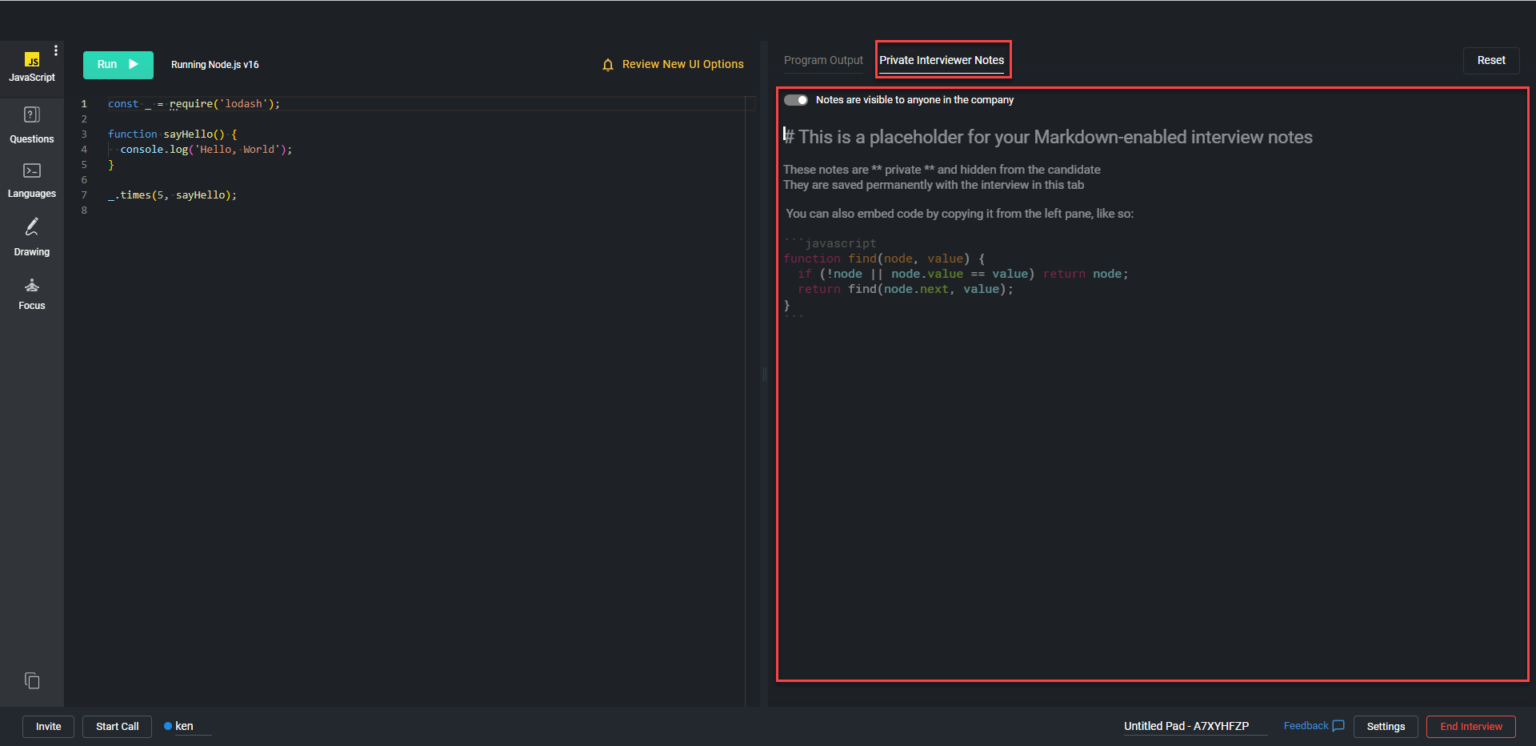
Task: End the interview
Action: (1471, 726)
